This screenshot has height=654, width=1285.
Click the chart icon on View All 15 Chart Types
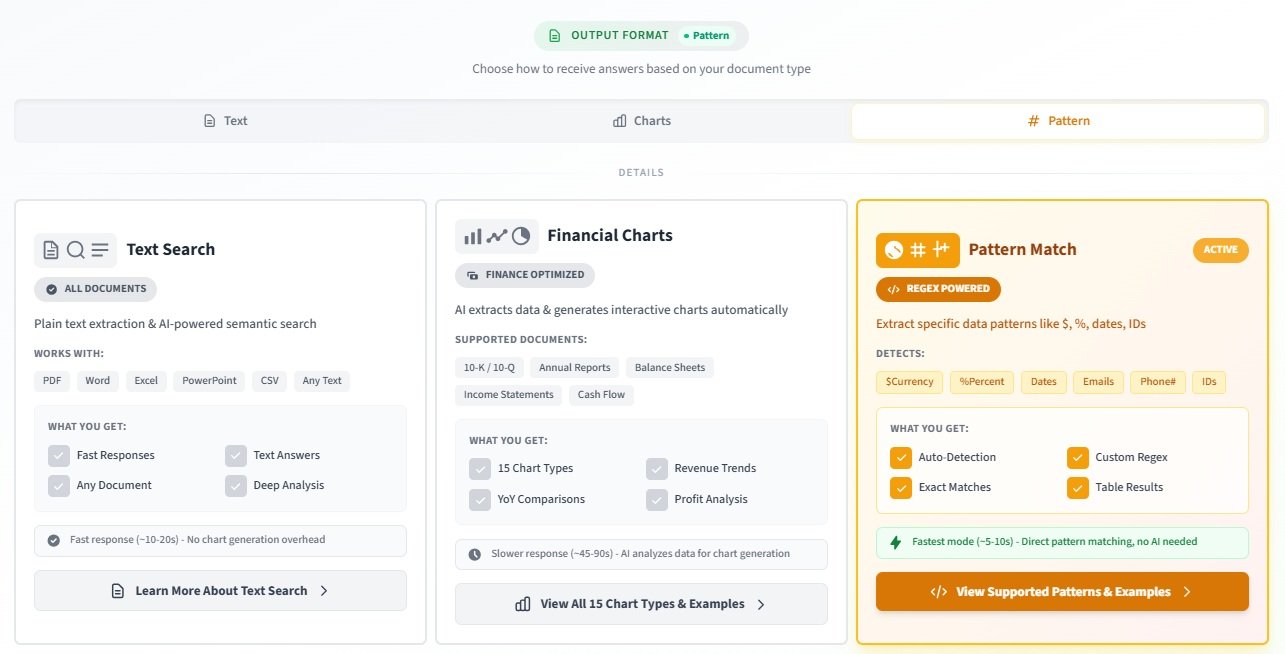pyautogui.click(x=522, y=604)
